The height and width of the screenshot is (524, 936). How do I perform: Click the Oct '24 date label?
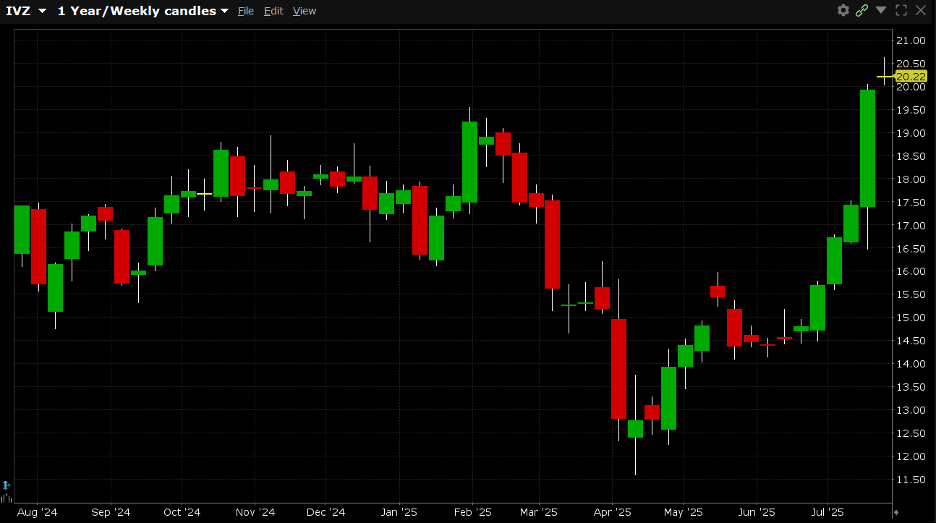click(182, 513)
